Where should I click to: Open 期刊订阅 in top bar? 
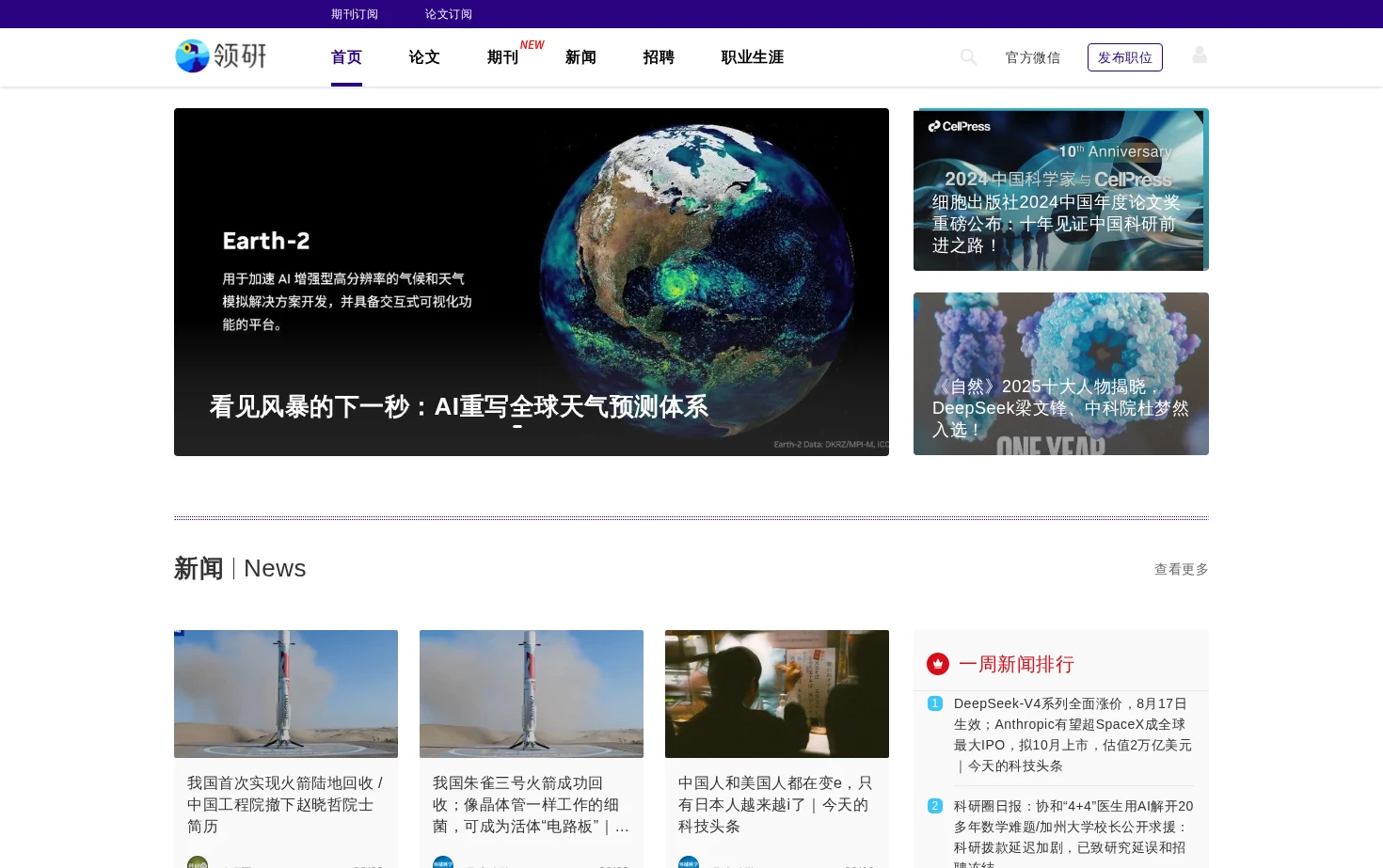[x=355, y=14]
